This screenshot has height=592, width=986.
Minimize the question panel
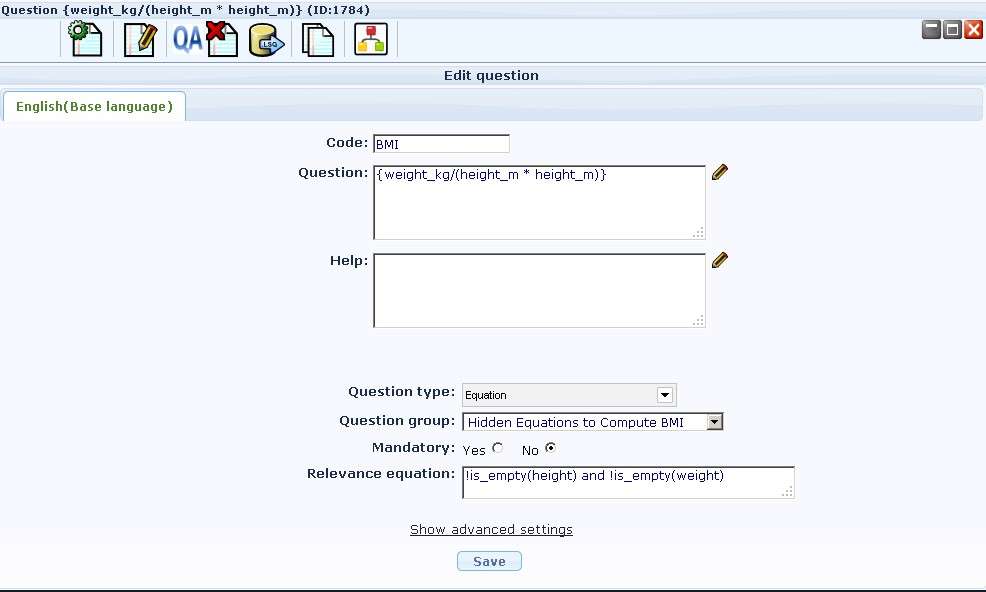tap(930, 30)
